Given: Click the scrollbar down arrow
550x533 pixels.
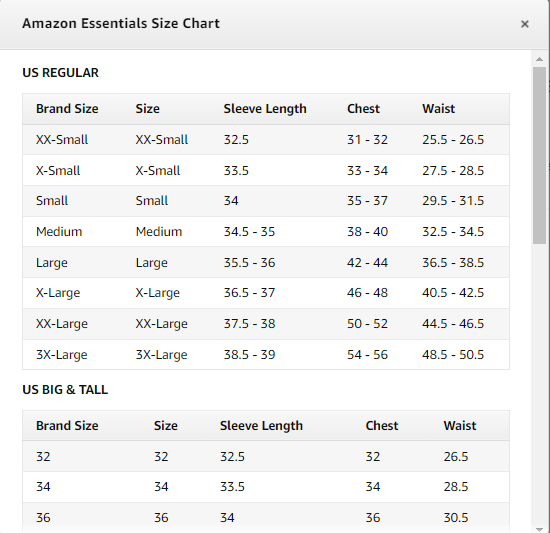Looking at the screenshot, I should click(x=539, y=529).
